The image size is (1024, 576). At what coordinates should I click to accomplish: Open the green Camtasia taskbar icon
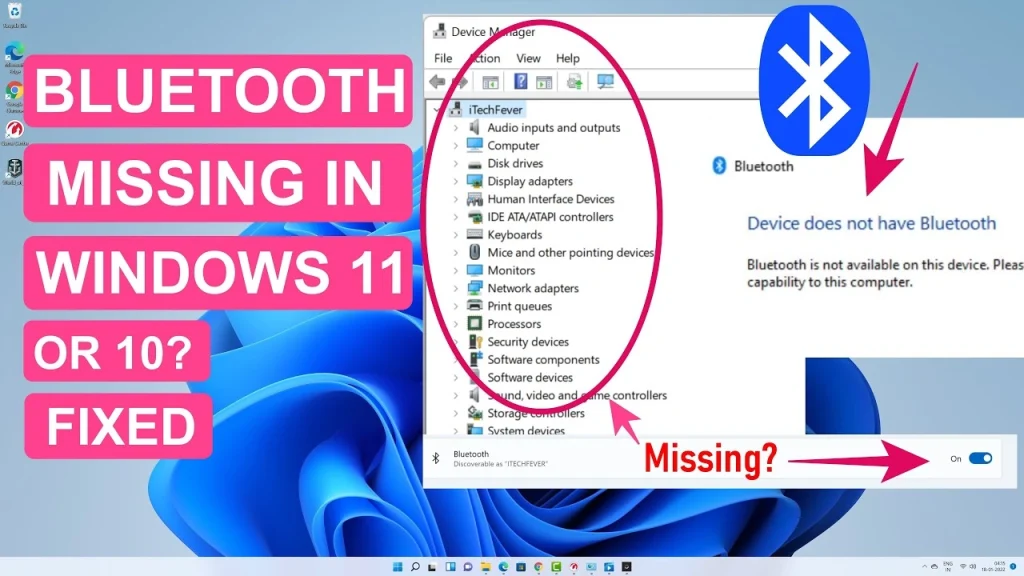[x=556, y=567]
